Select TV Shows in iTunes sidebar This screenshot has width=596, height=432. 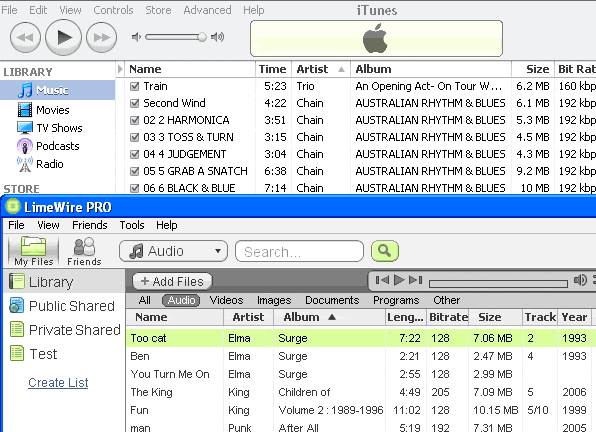tap(49, 128)
